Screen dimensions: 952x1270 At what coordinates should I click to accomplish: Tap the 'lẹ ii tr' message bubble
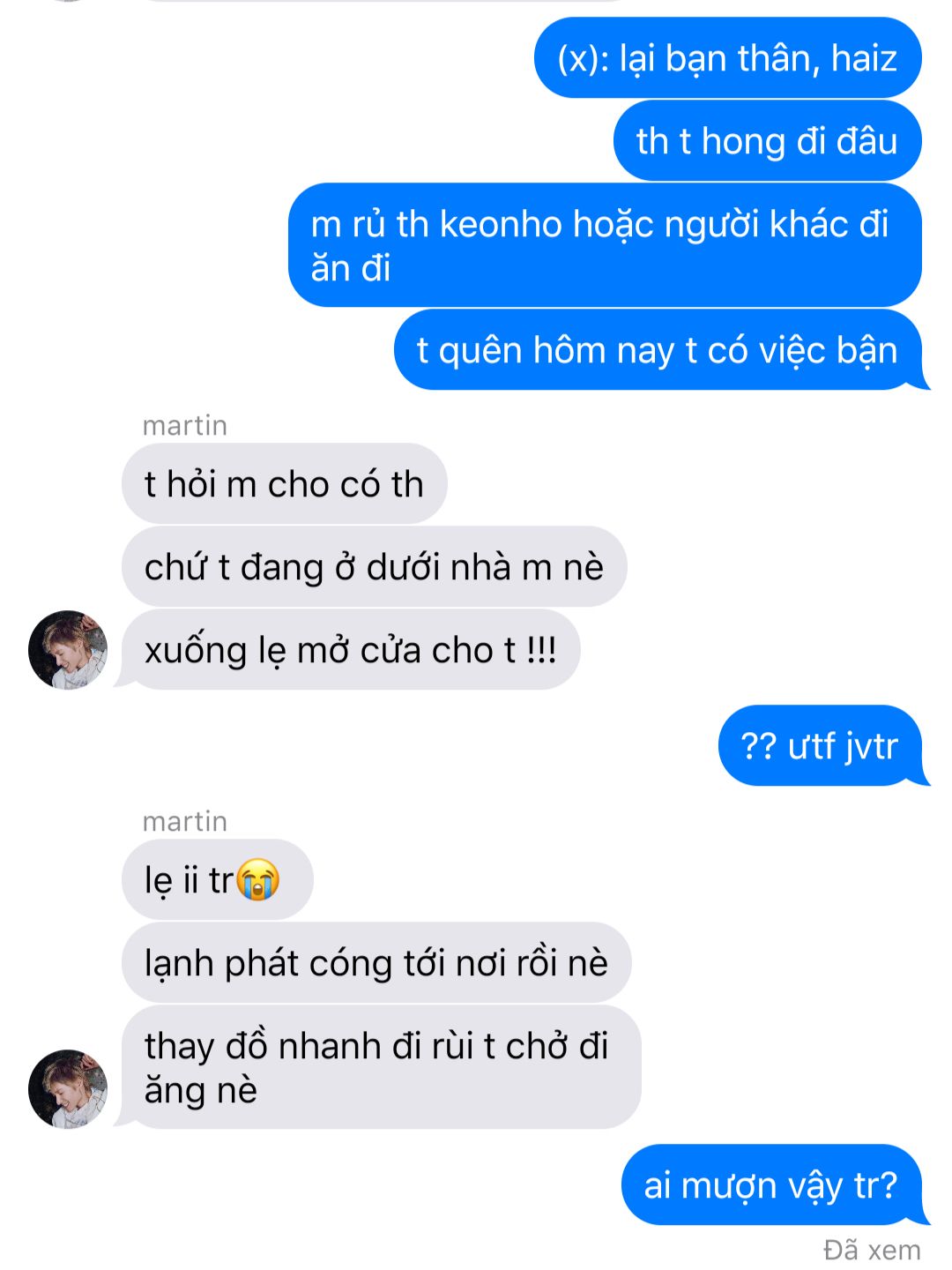217,880
